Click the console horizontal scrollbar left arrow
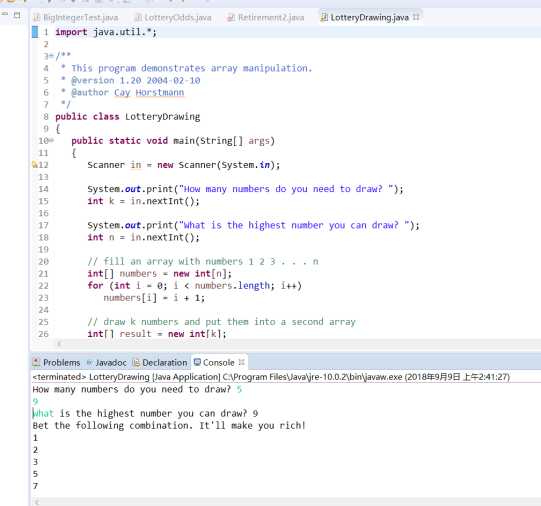541x506 pixels. pyautogui.click(x=37, y=503)
